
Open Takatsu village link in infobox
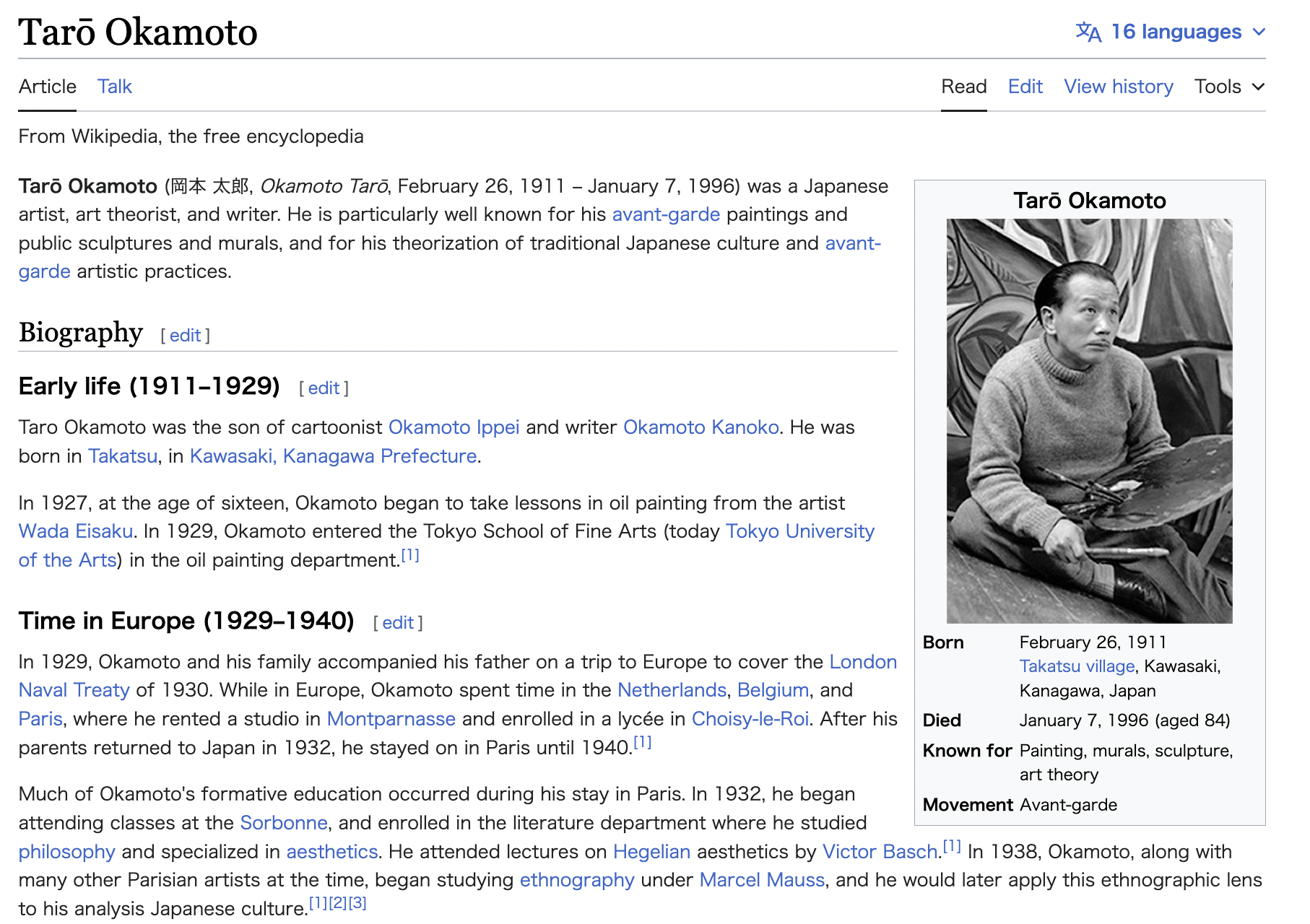pyautogui.click(x=1077, y=666)
